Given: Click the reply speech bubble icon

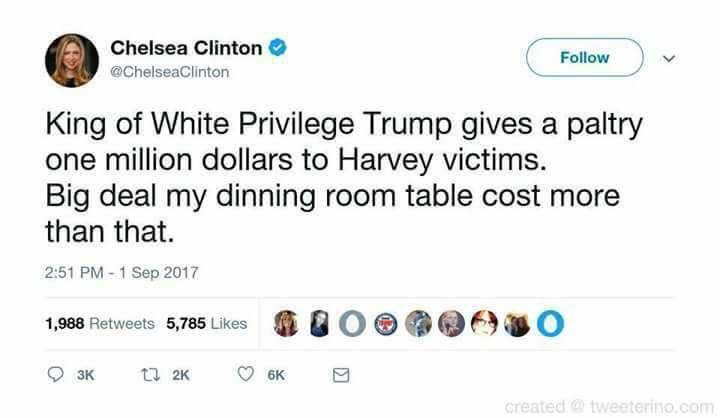Looking at the screenshot, I should pos(56,375).
